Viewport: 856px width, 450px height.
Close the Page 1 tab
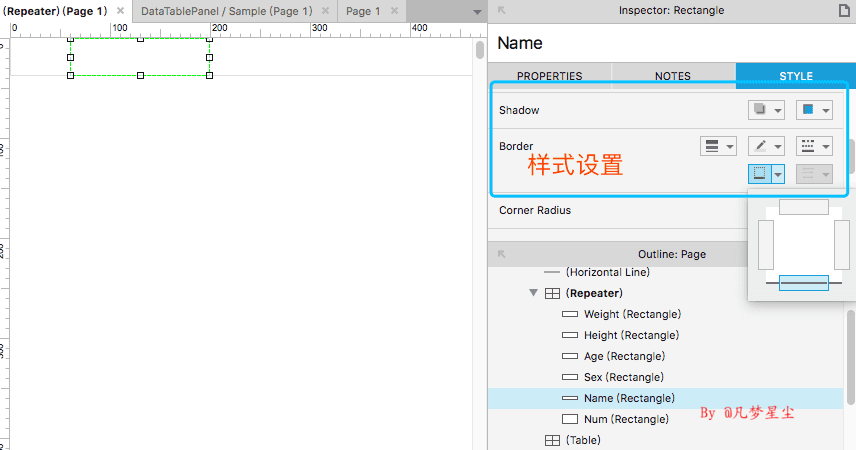[394, 11]
